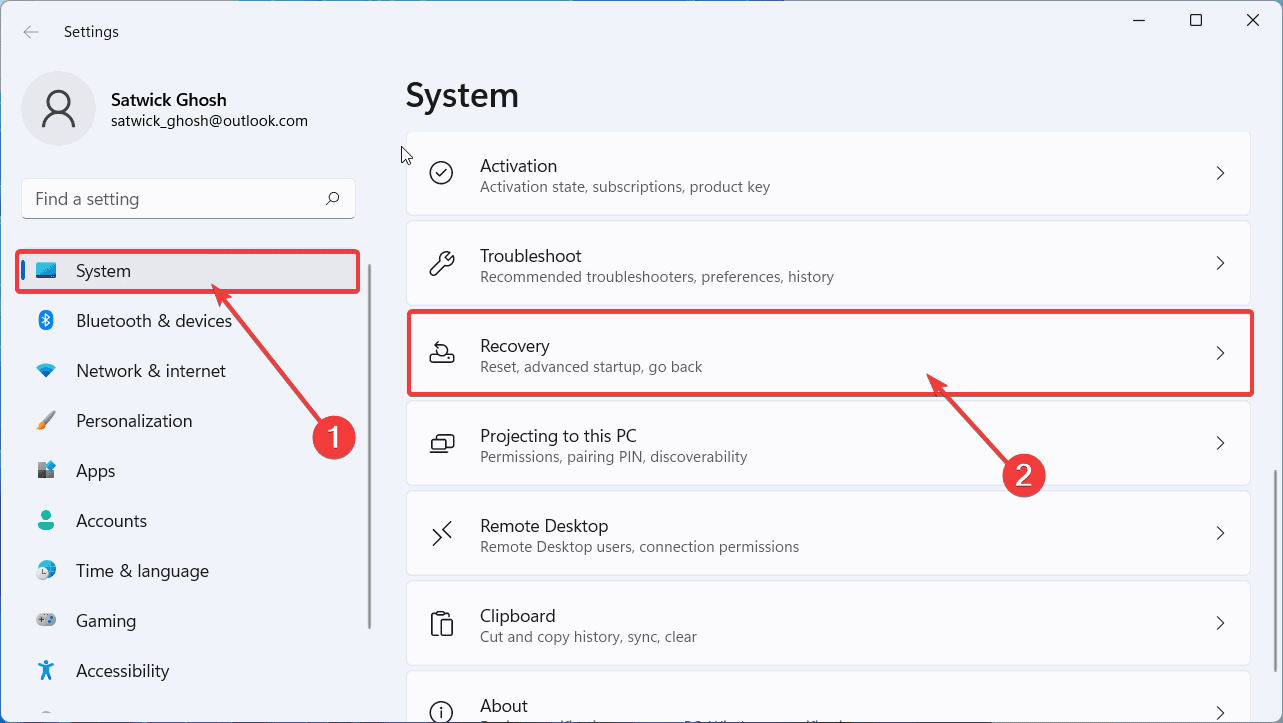Click 'Recommended troubleshooters, preferences, history' text
The image size is (1283, 723).
[656, 277]
